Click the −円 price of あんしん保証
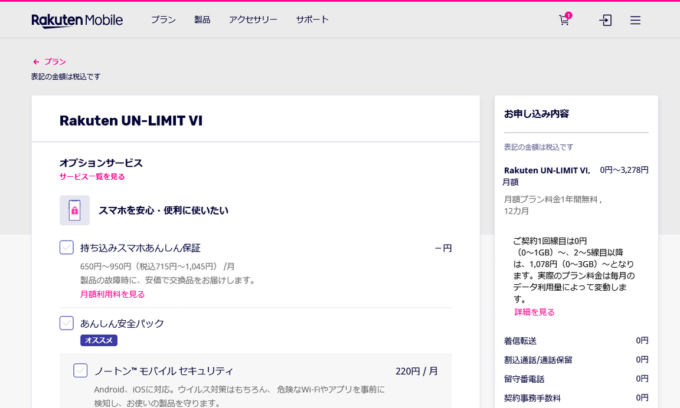 [x=443, y=248]
